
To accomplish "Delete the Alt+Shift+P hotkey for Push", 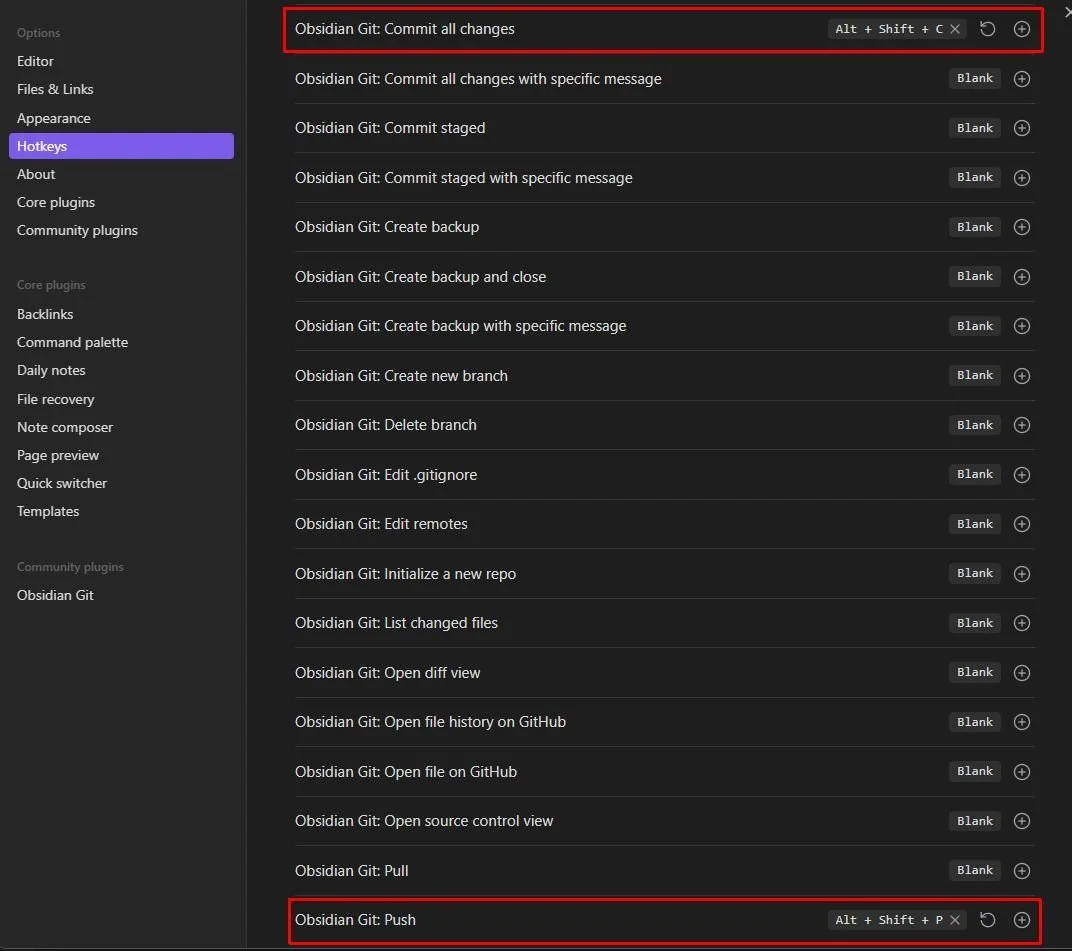I will click(x=955, y=920).
